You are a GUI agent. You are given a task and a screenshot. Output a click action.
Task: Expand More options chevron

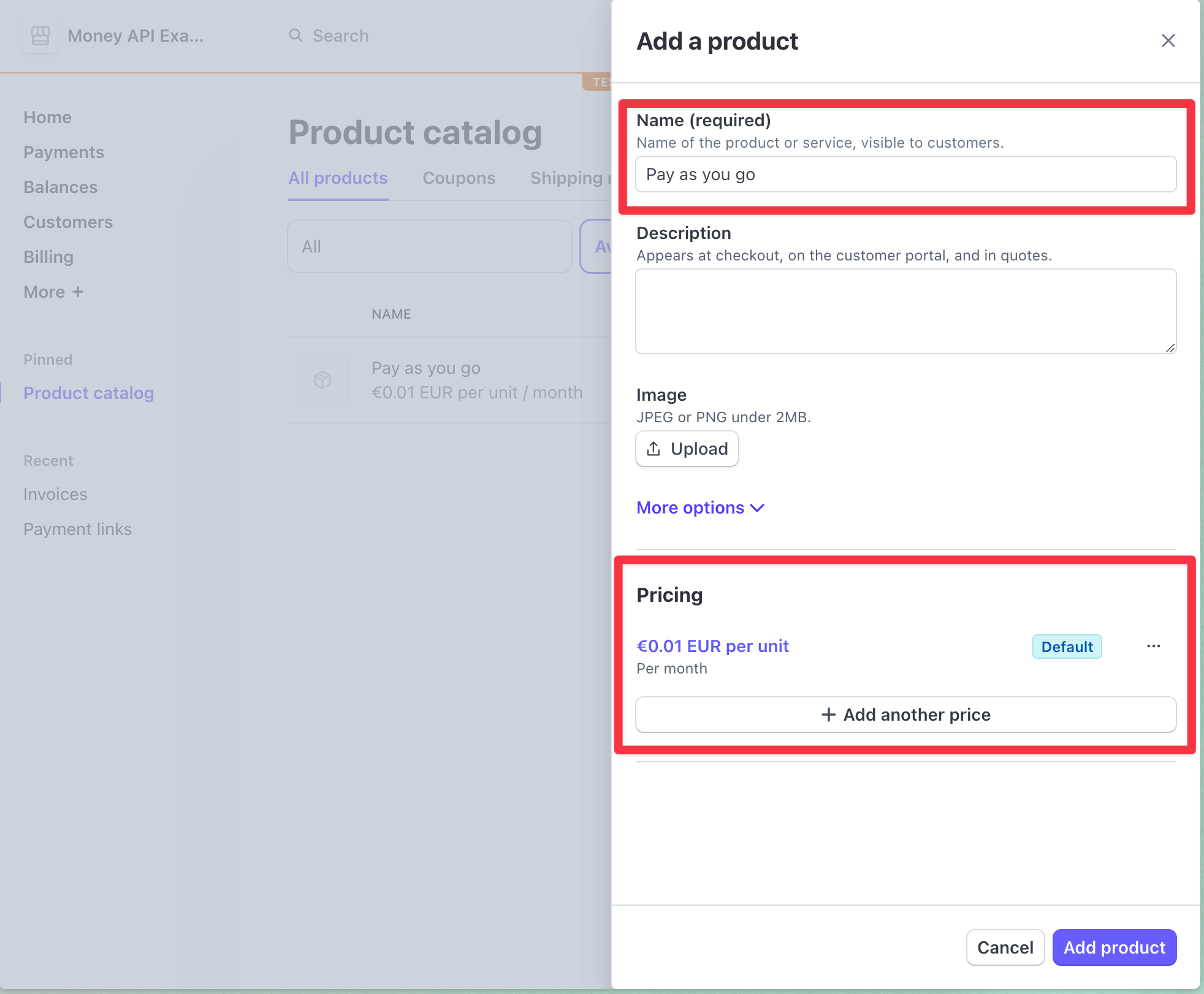[x=758, y=508]
